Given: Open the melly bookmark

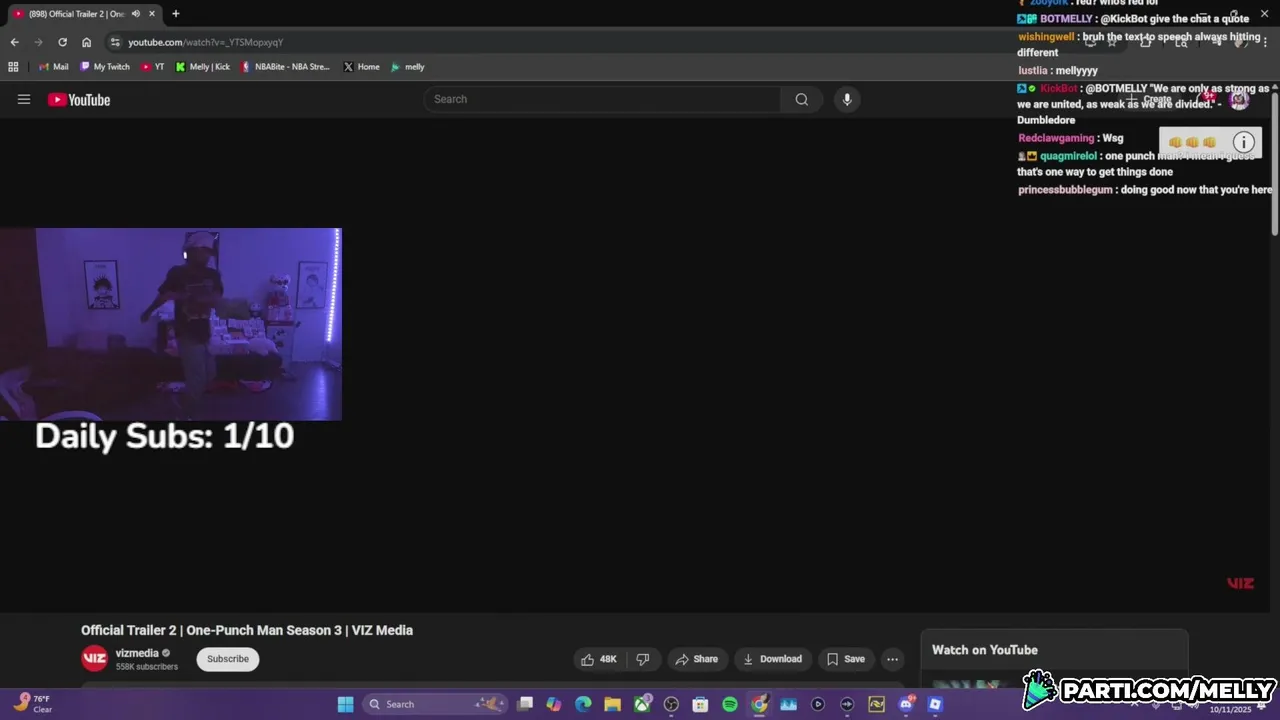Looking at the screenshot, I should coord(408,67).
